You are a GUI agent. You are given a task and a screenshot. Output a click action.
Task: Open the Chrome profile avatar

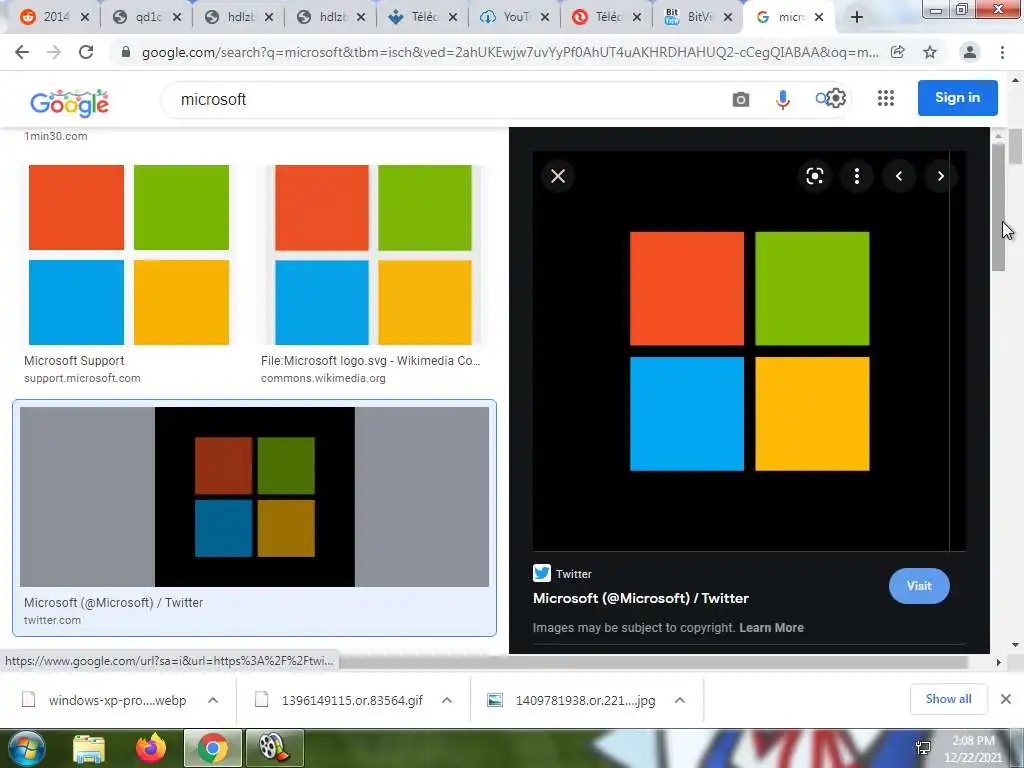tap(970, 52)
